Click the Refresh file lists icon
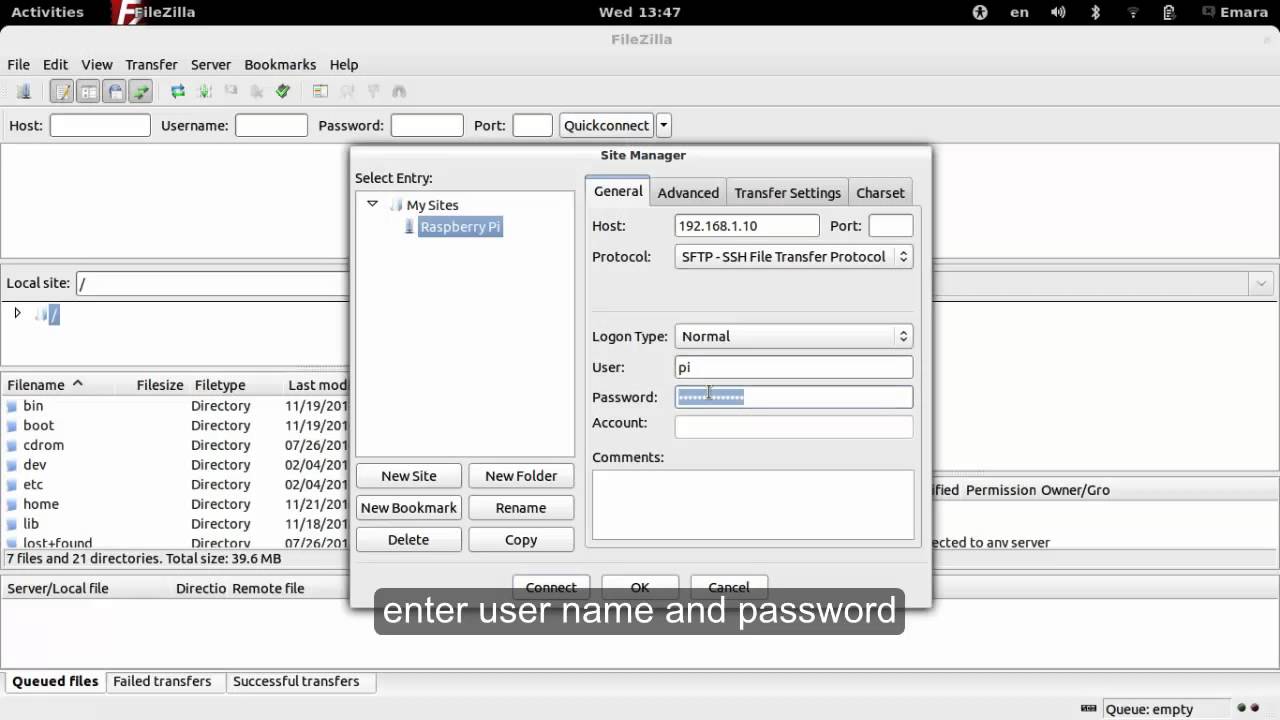 click(178, 91)
